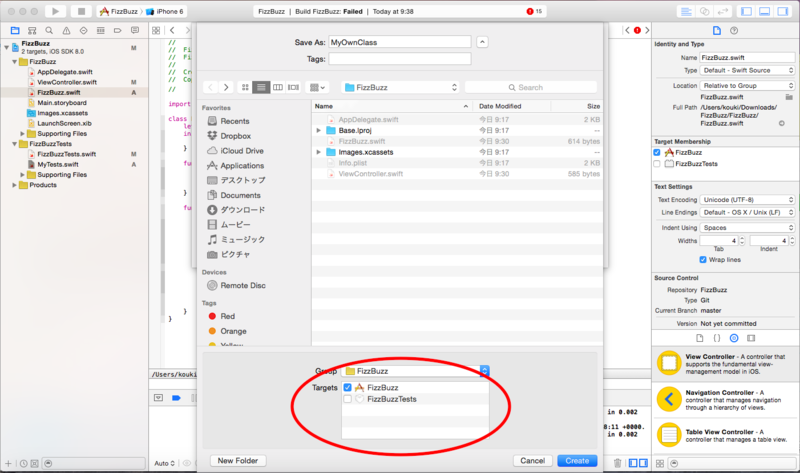
Task: Open the Line Endings dropdown
Action: [747, 212]
